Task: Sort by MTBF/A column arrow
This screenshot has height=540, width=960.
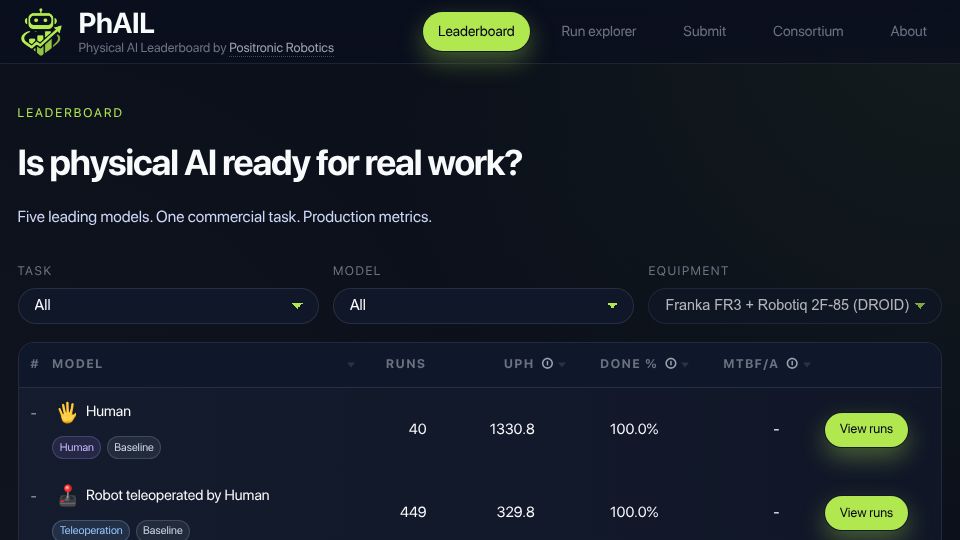Action: click(x=807, y=365)
